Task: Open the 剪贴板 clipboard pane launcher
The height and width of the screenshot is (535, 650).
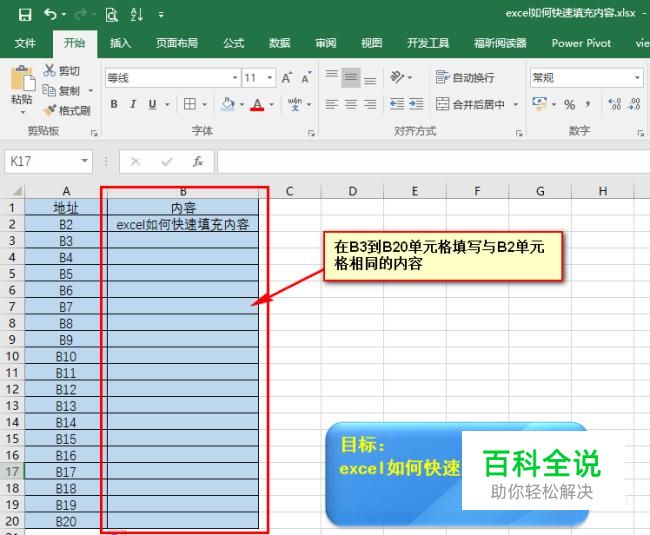Action: tap(94, 133)
